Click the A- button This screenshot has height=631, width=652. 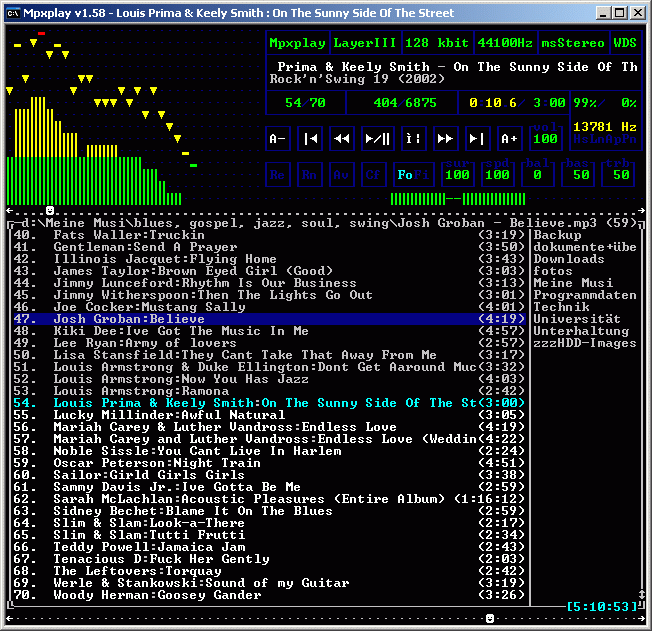tap(279, 139)
